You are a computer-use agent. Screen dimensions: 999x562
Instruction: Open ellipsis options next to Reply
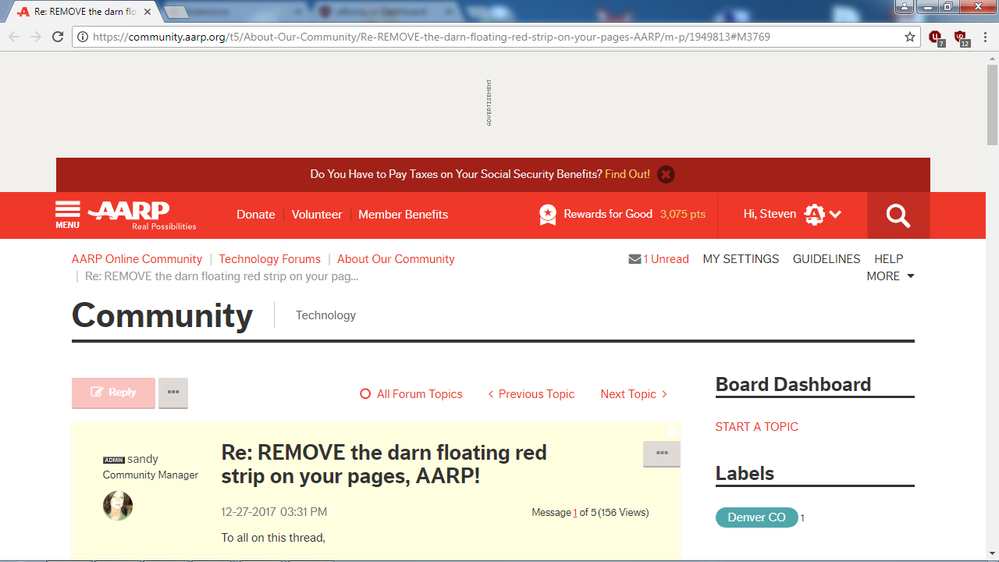pyautogui.click(x=173, y=393)
